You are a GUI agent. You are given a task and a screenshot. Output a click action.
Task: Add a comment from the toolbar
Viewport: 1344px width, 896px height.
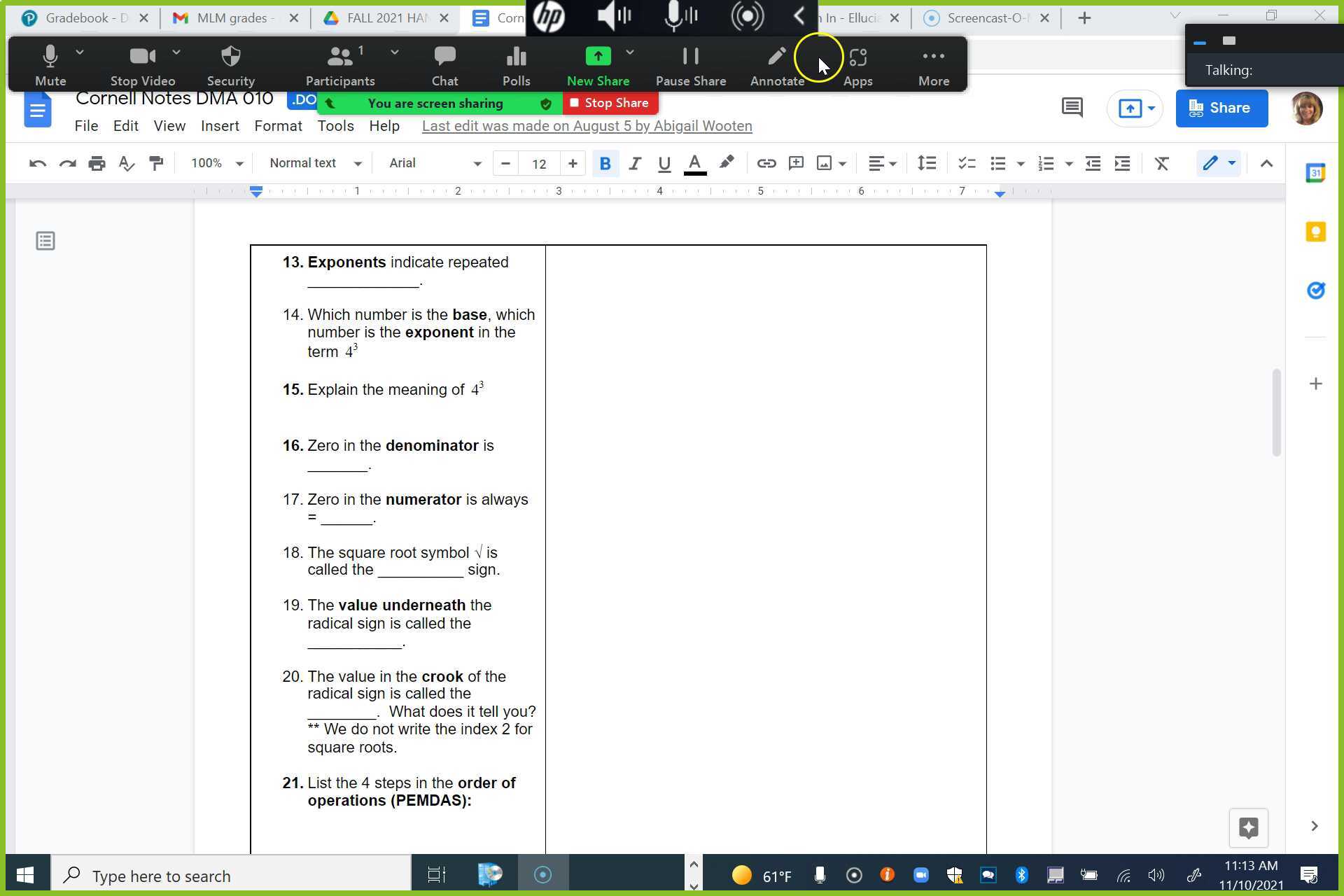pos(796,163)
